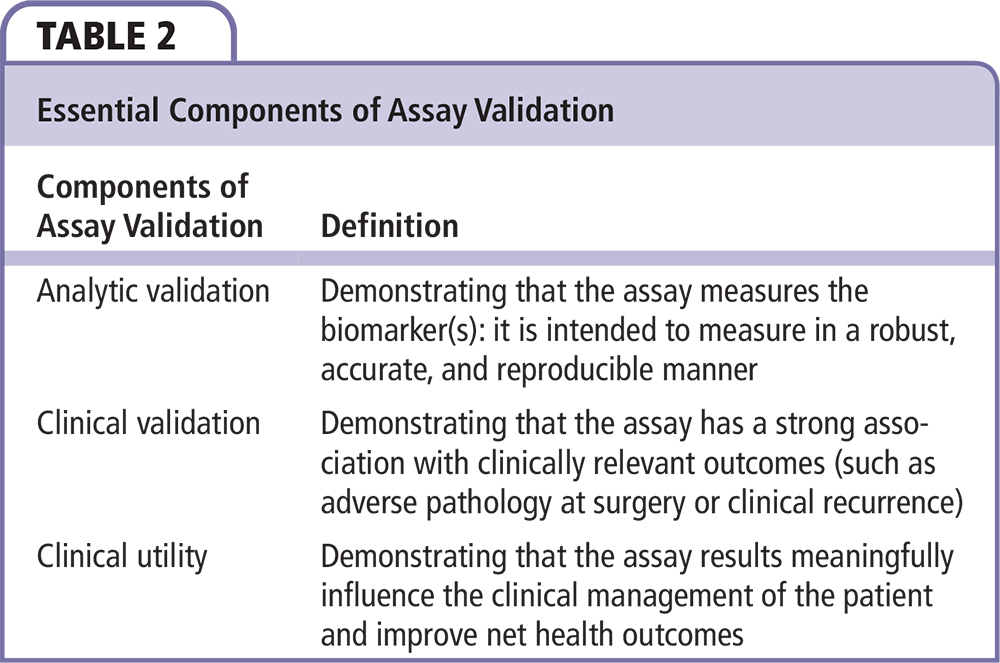Click the Analytic validation row label
The width and height of the screenshot is (1000, 663).
[x=153, y=291]
